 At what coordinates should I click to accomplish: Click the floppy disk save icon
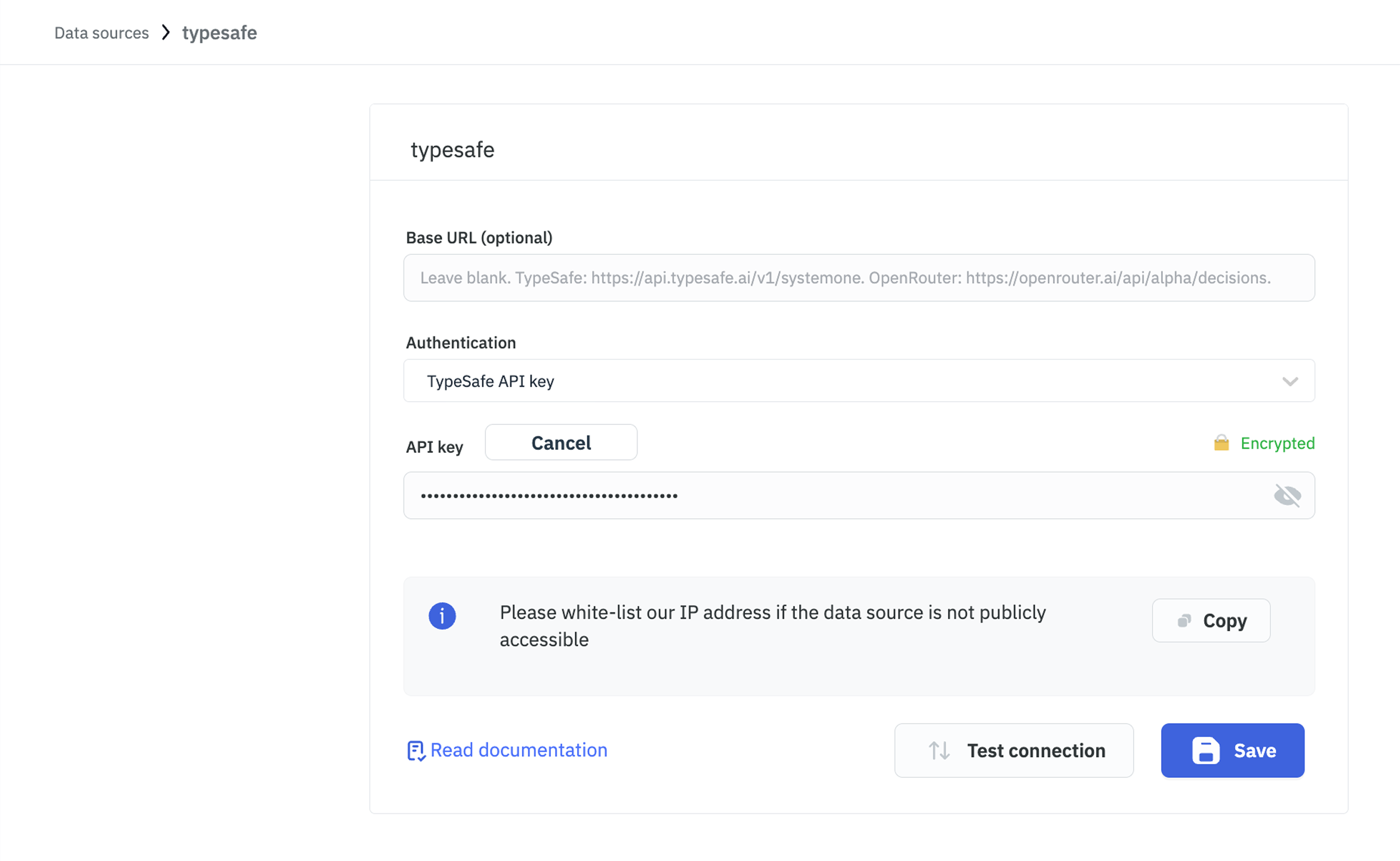[x=1205, y=750]
